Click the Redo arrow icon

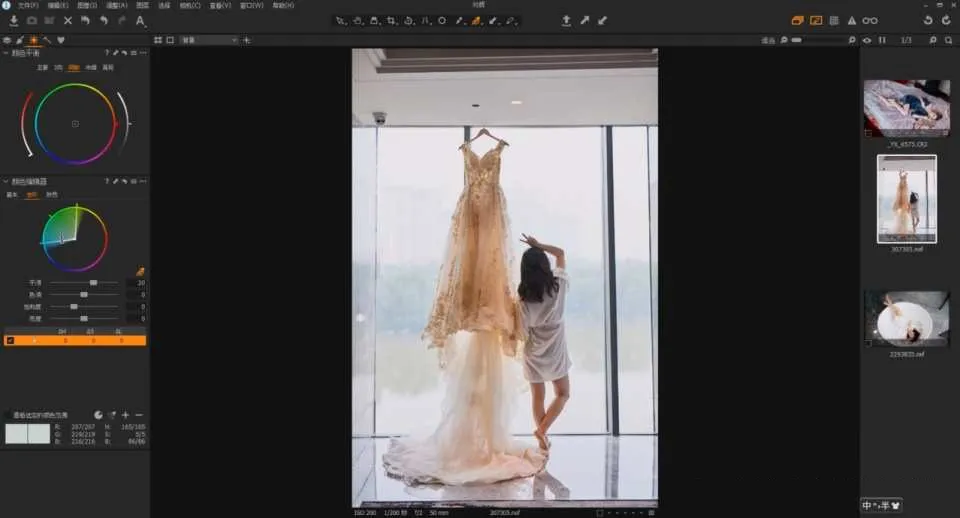[122, 21]
